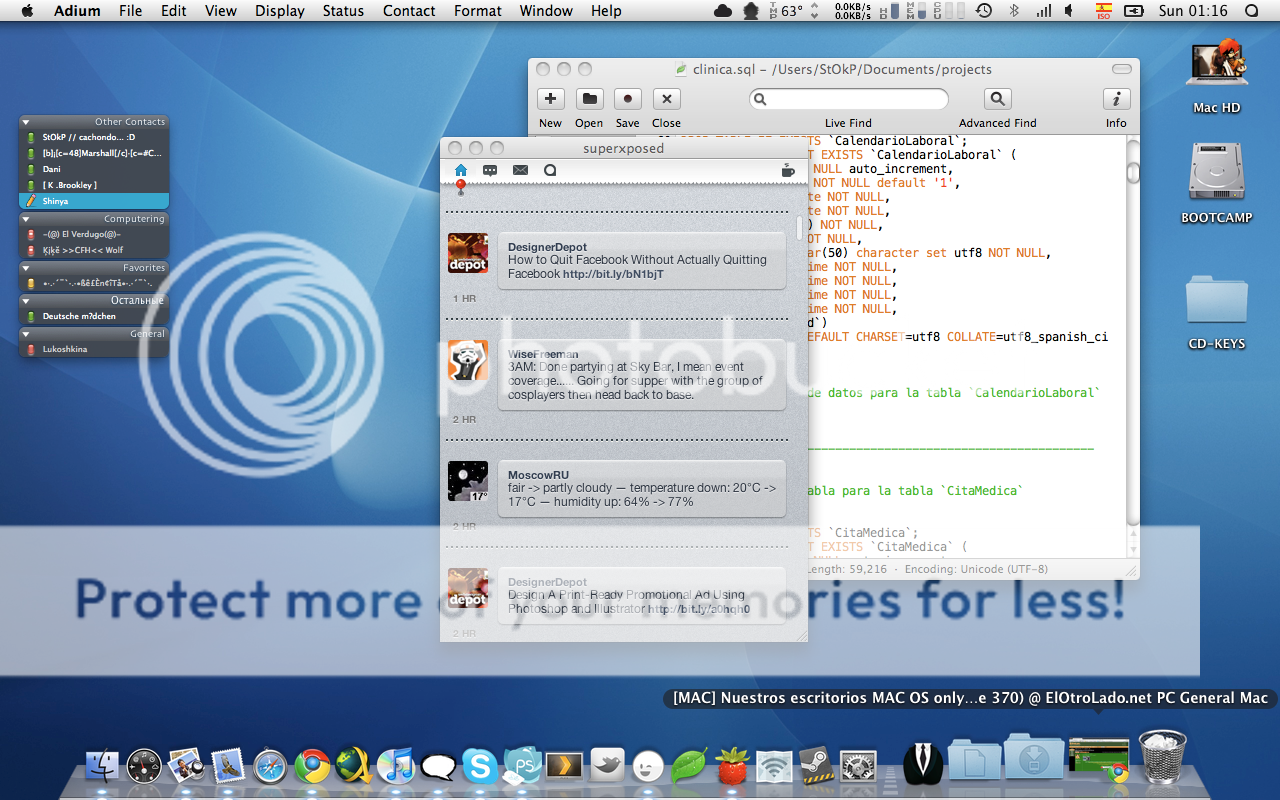The height and width of the screenshot is (800, 1280).
Task: Launch Steam from the Dock
Action: [815, 766]
